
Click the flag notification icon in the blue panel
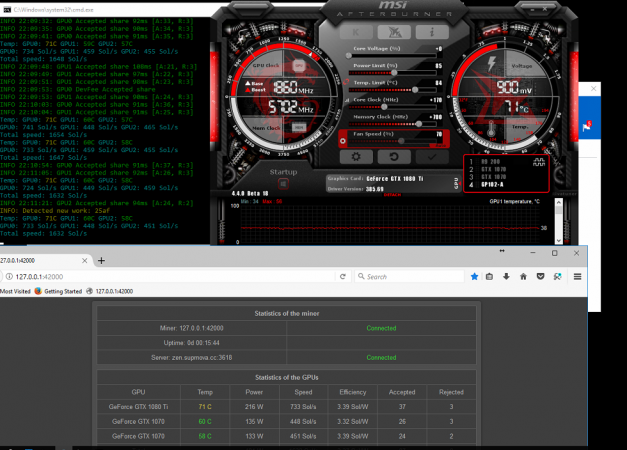pos(587,126)
